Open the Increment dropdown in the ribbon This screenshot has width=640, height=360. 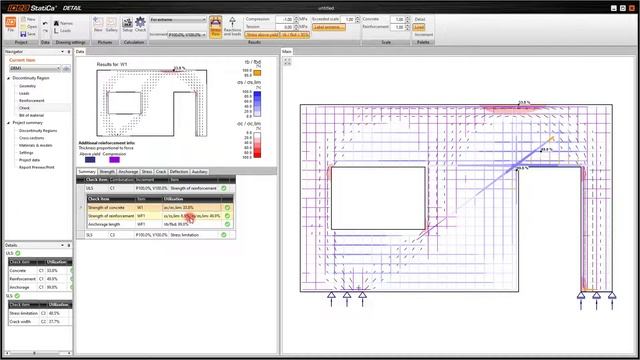(x=187, y=35)
